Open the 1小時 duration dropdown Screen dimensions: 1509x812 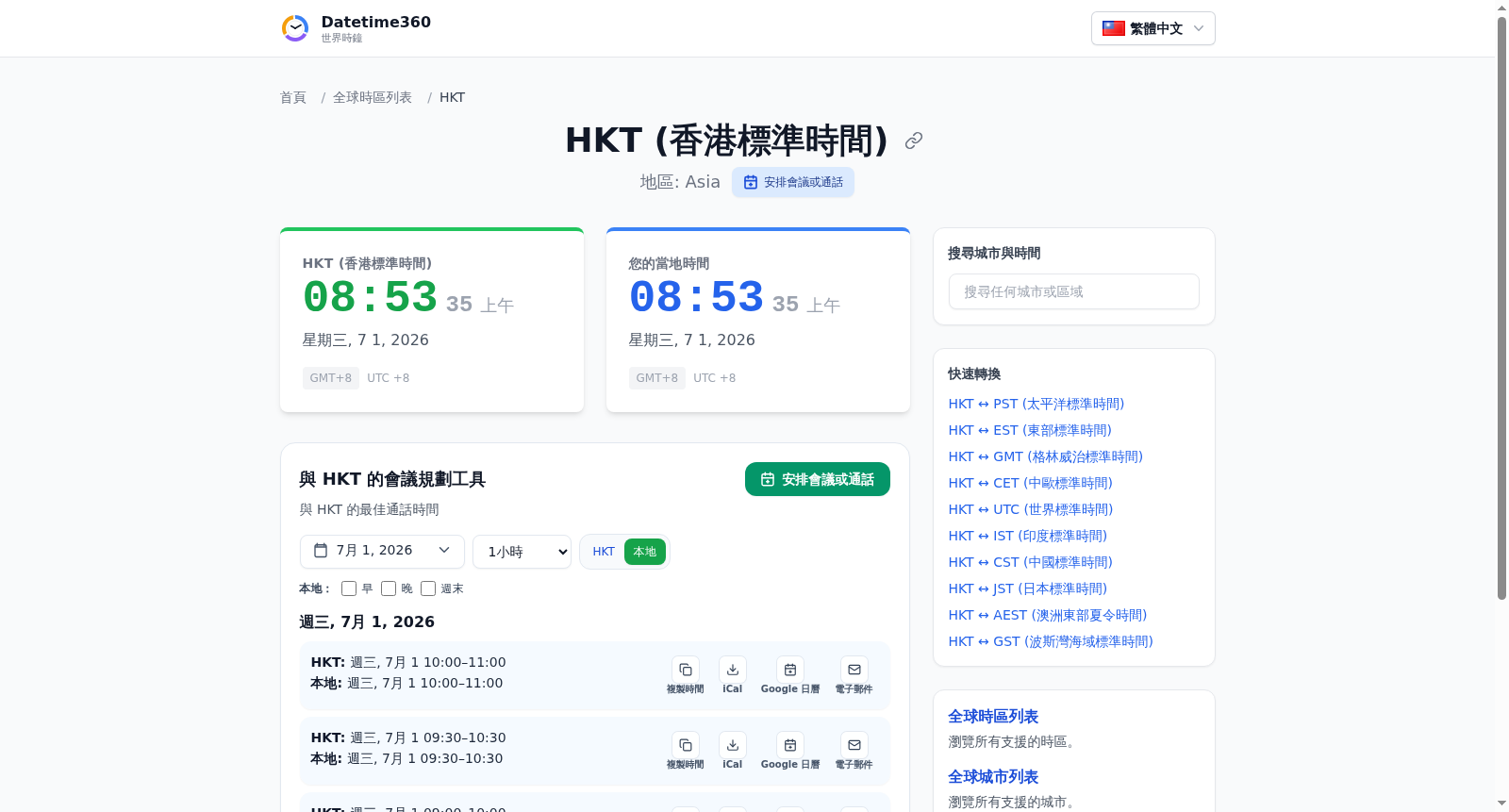522,552
